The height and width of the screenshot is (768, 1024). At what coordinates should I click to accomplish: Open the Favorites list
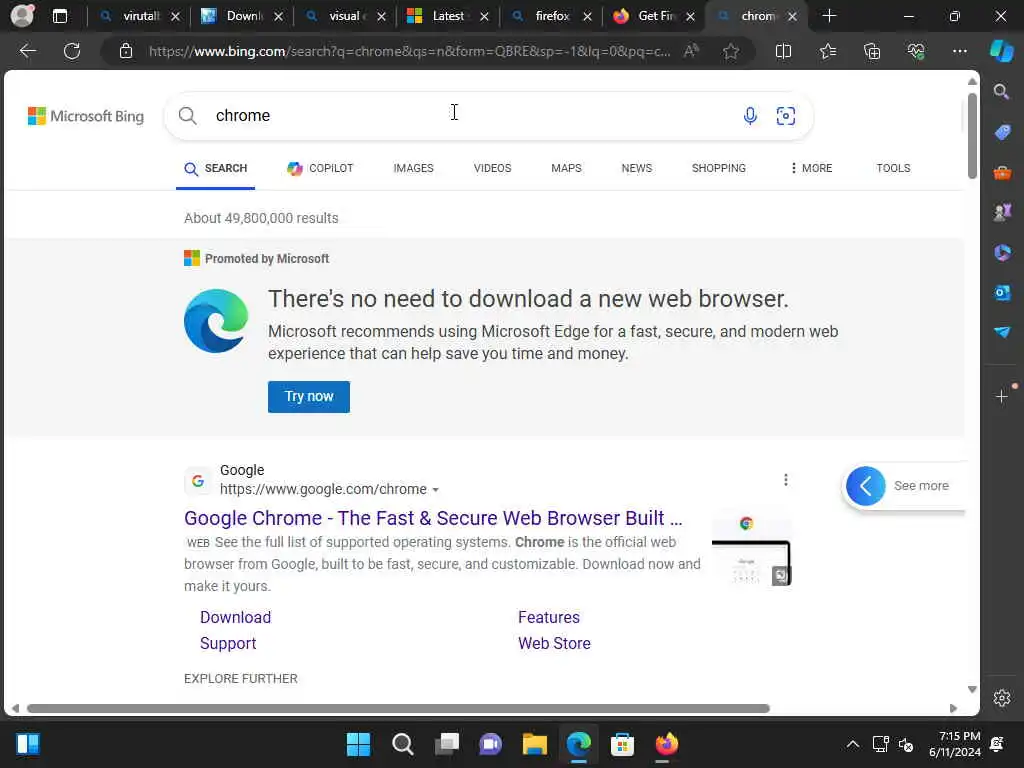(x=827, y=51)
